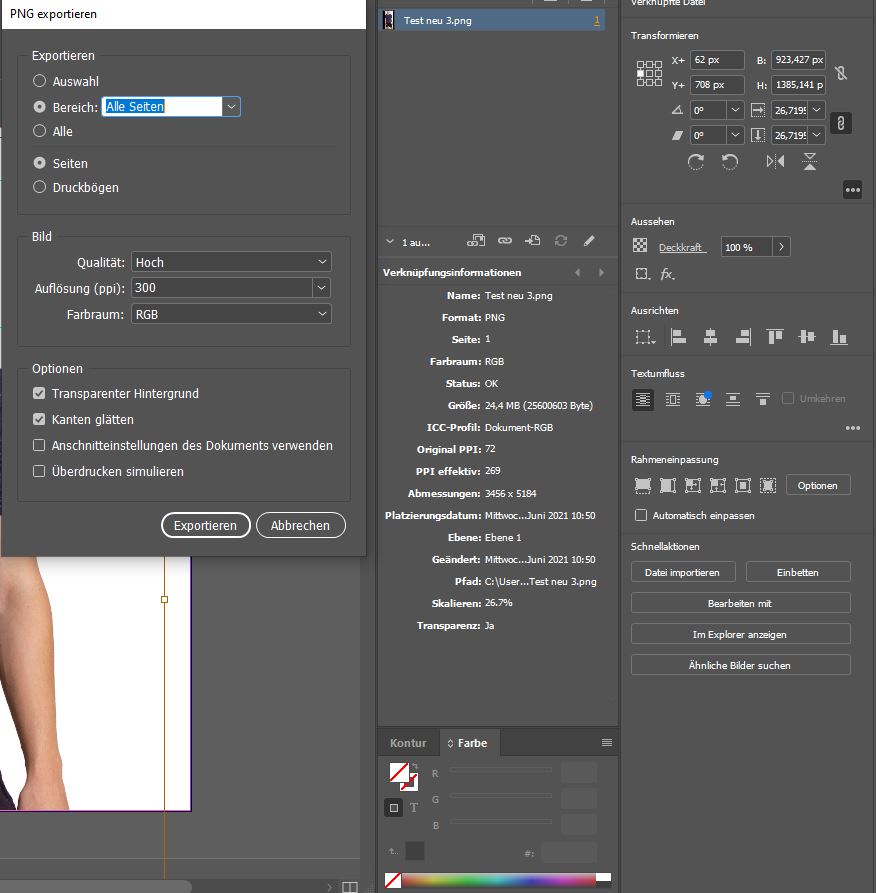Open the Textumfluss panel options menu
The image size is (876, 893).
(x=852, y=428)
